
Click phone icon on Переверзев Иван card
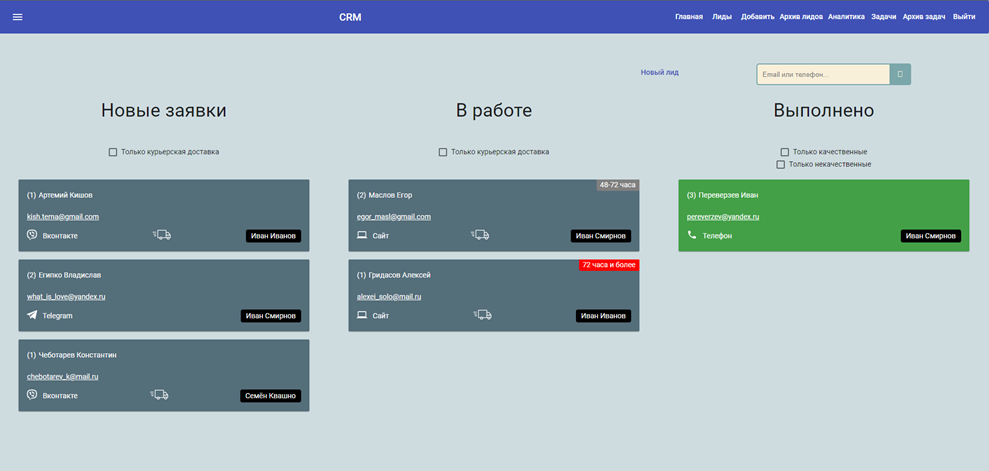click(x=692, y=235)
